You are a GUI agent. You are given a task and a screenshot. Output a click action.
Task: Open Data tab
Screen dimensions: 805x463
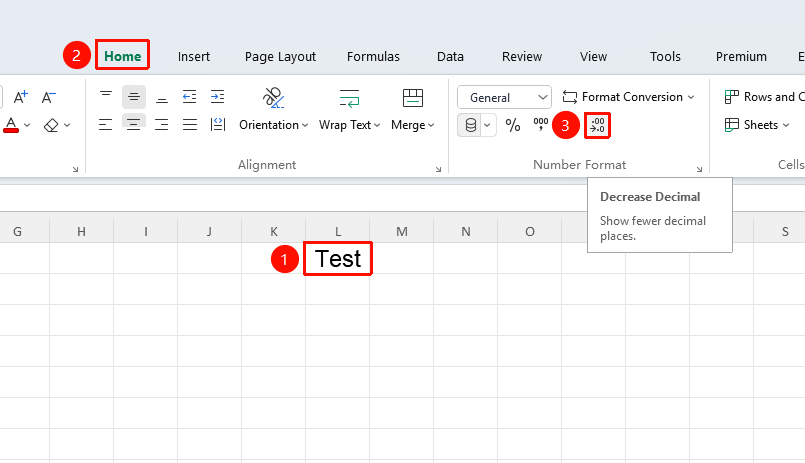450,56
